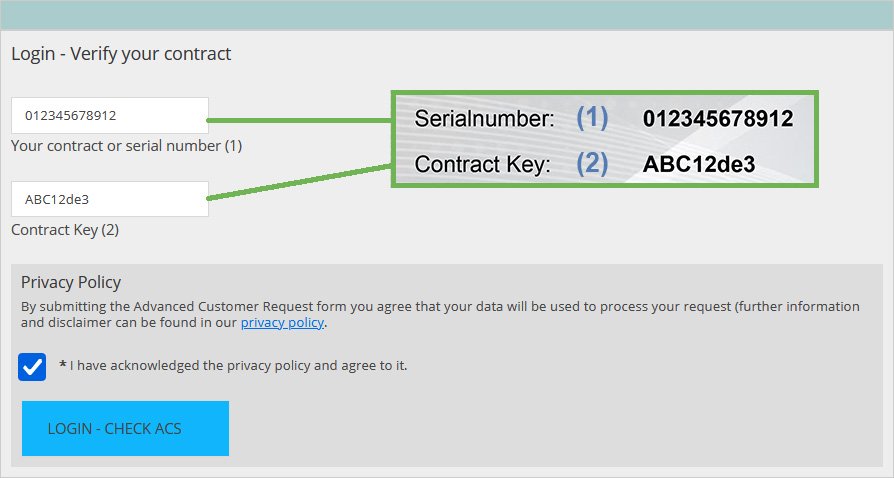
Task: Click the bold ABC12de3 key in the callout
Action: pos(699,165)
